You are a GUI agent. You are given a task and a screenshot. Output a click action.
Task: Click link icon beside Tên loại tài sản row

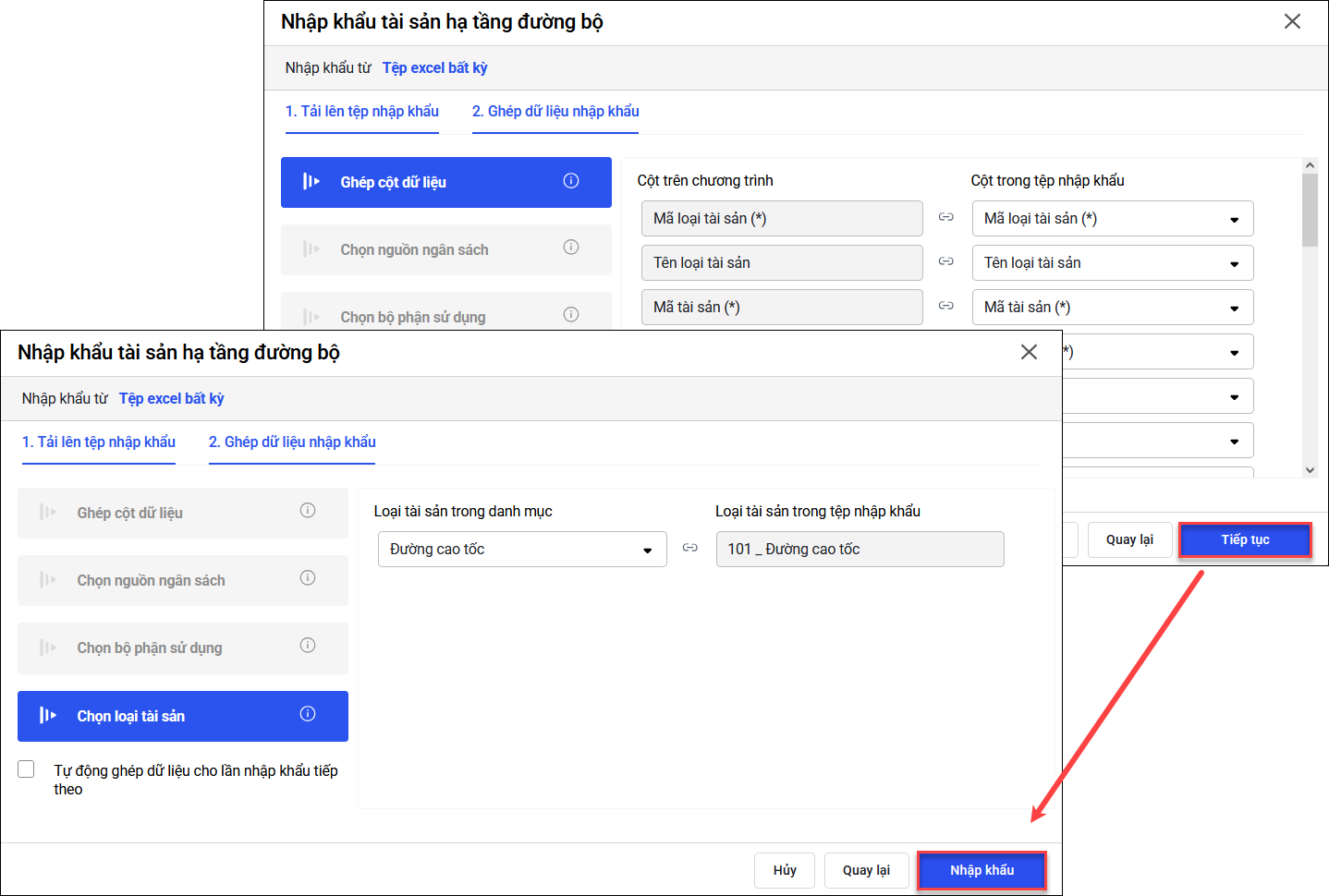[x=946, y=261]
